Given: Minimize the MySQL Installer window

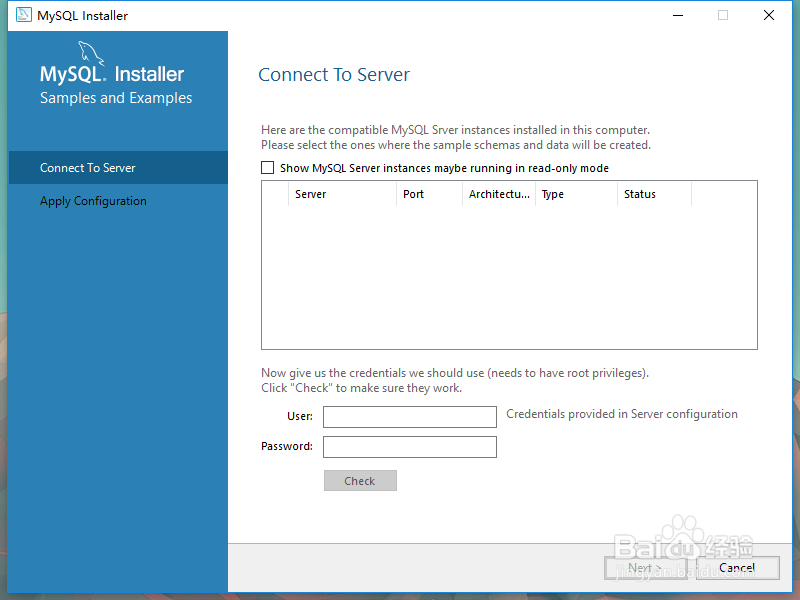Looking at the screenshot, I should point(678,15).
